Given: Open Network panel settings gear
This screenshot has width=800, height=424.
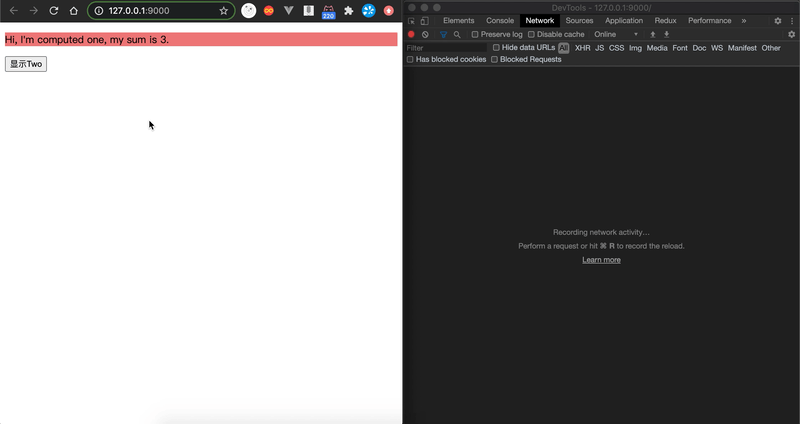Looking at the screenshot, I should pyautogui.click(x=791, y=34).
